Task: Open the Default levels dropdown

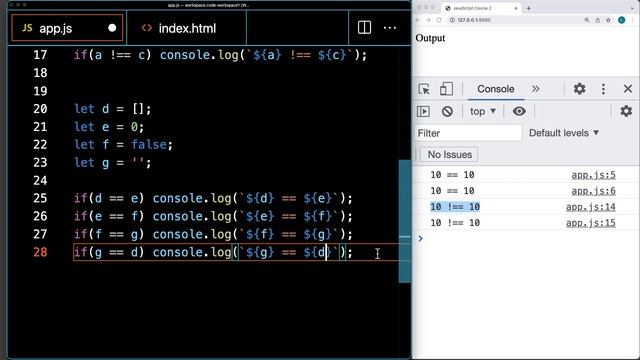Action: 564,133
